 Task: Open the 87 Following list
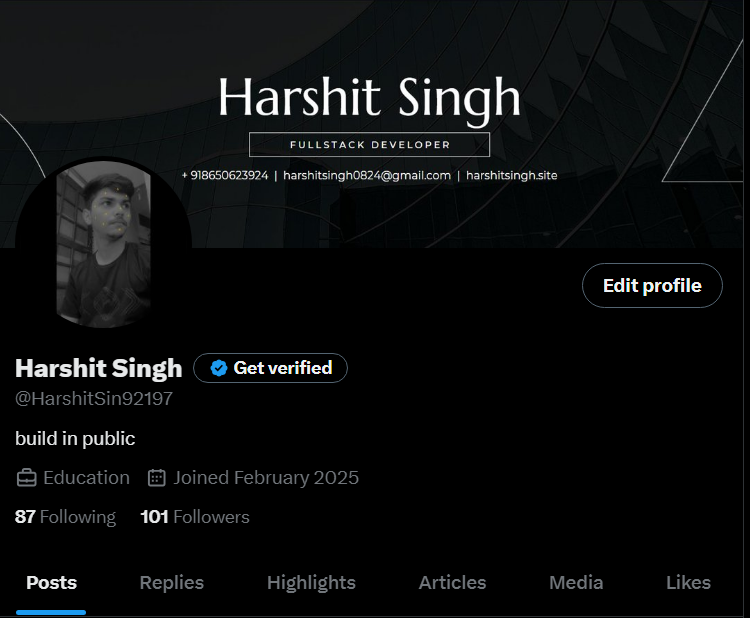pos(65,517)
